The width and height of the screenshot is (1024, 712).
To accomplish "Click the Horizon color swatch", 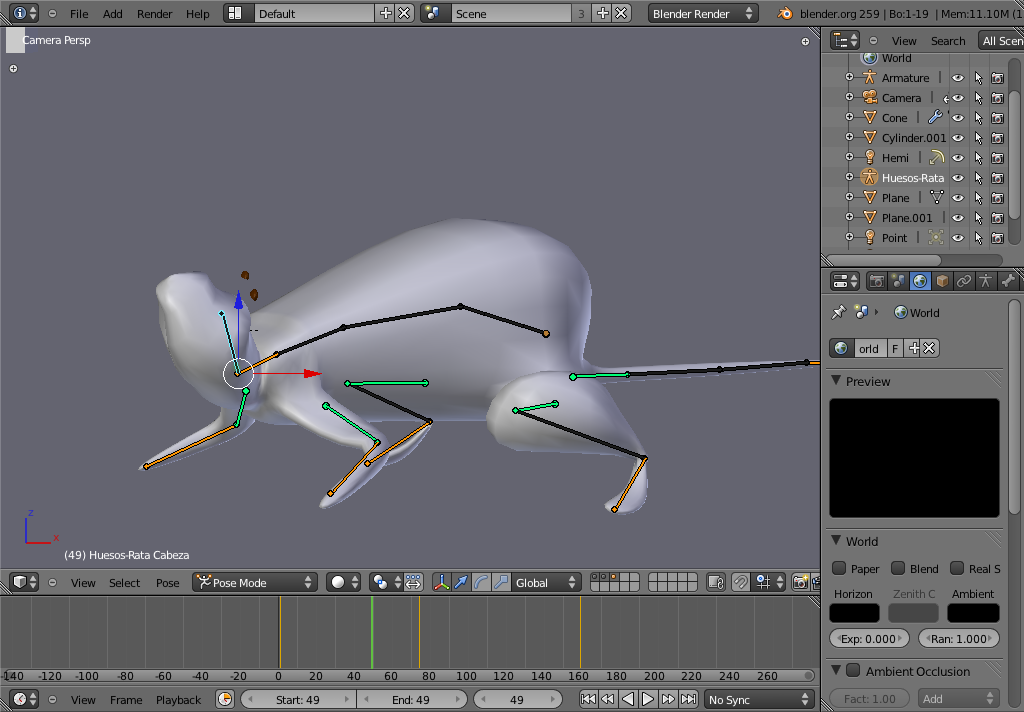I will (854, 613).
